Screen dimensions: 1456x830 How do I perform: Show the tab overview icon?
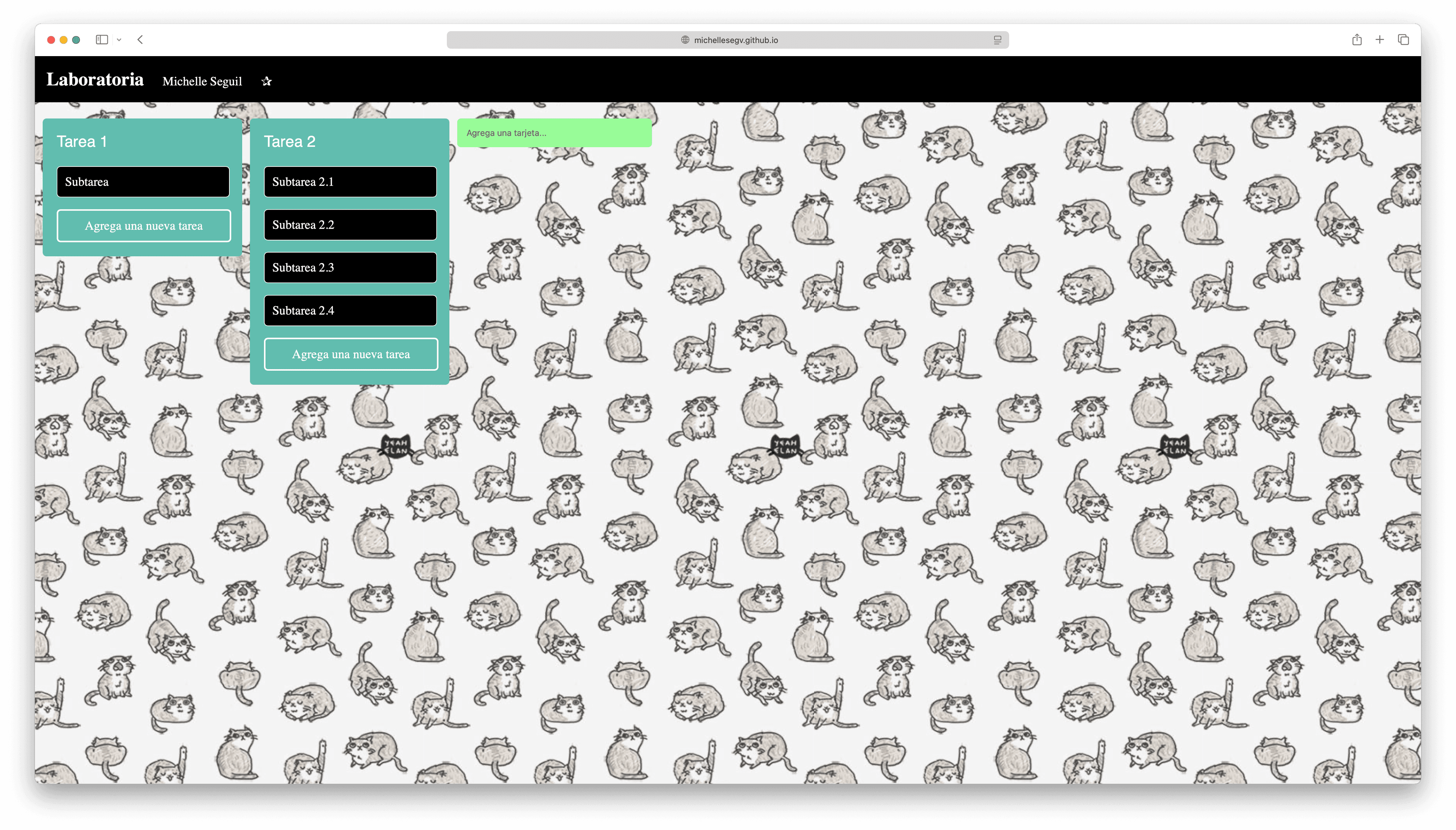(1403, 40)
